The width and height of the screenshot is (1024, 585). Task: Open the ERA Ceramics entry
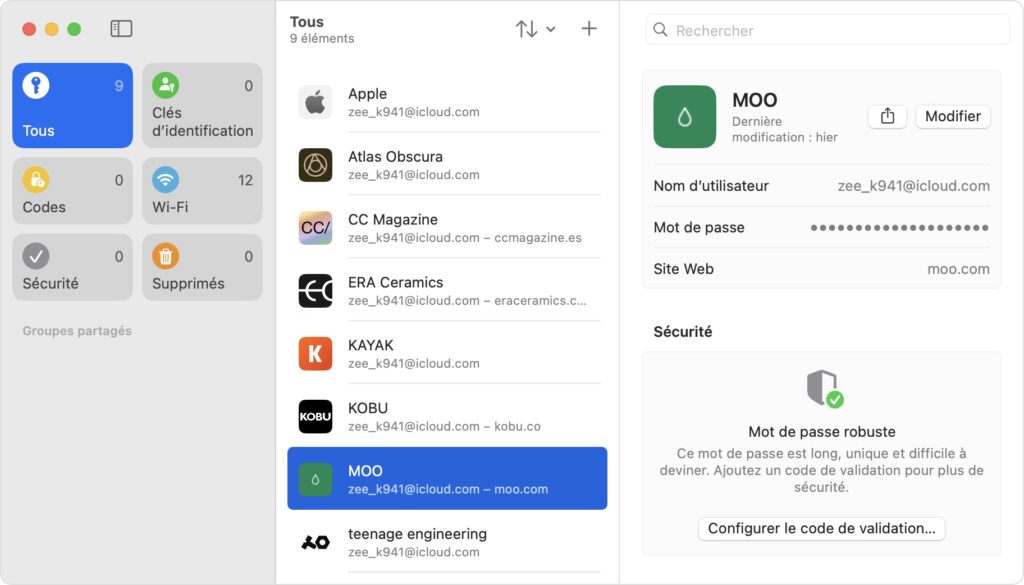coord(447,291)
